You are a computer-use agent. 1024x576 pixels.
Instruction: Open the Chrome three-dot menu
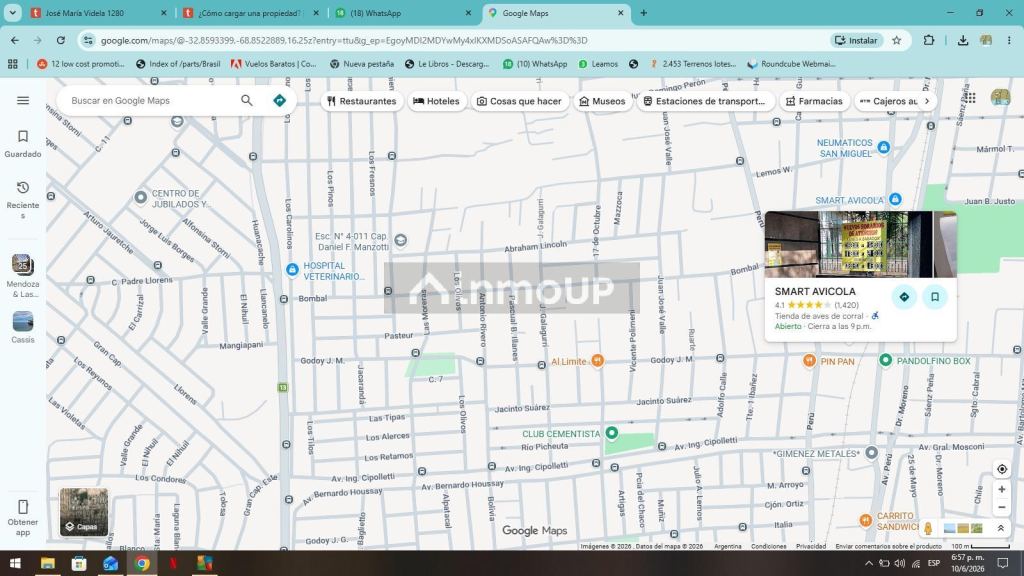[1009, 40]
